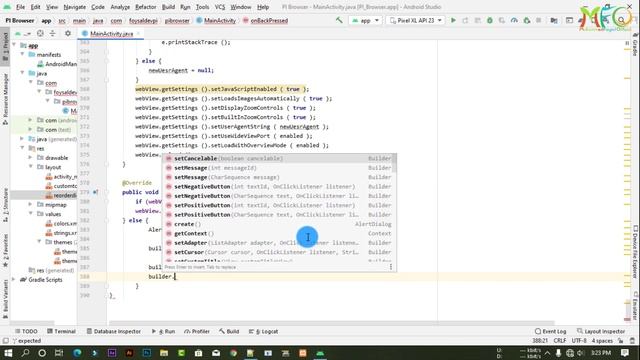Click CRLF line separator in status bar
The height and width of the screenshot is (360, 640).
(x=560, y=340)
